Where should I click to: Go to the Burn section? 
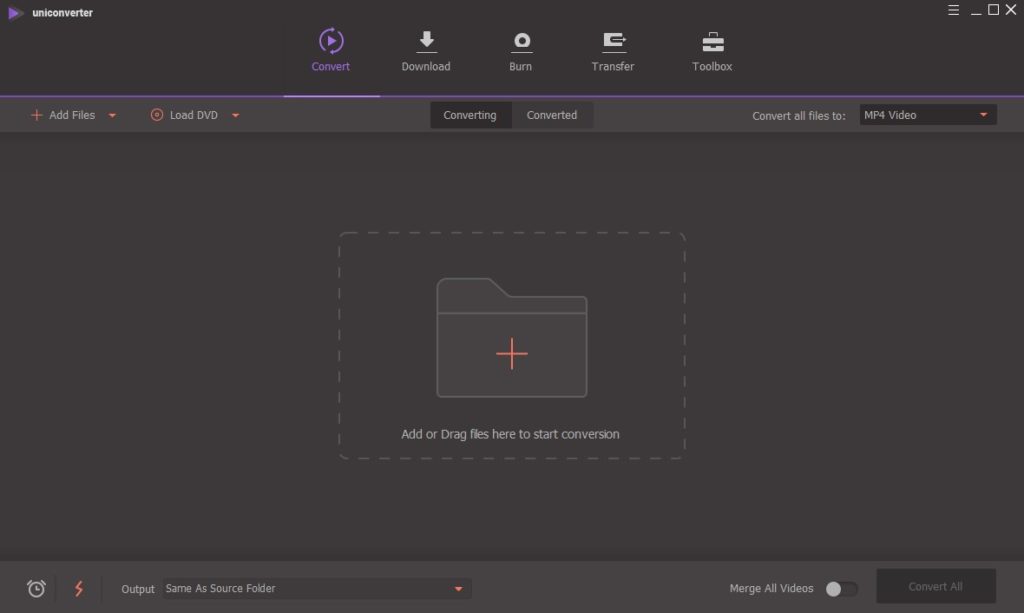coord(520,50)
